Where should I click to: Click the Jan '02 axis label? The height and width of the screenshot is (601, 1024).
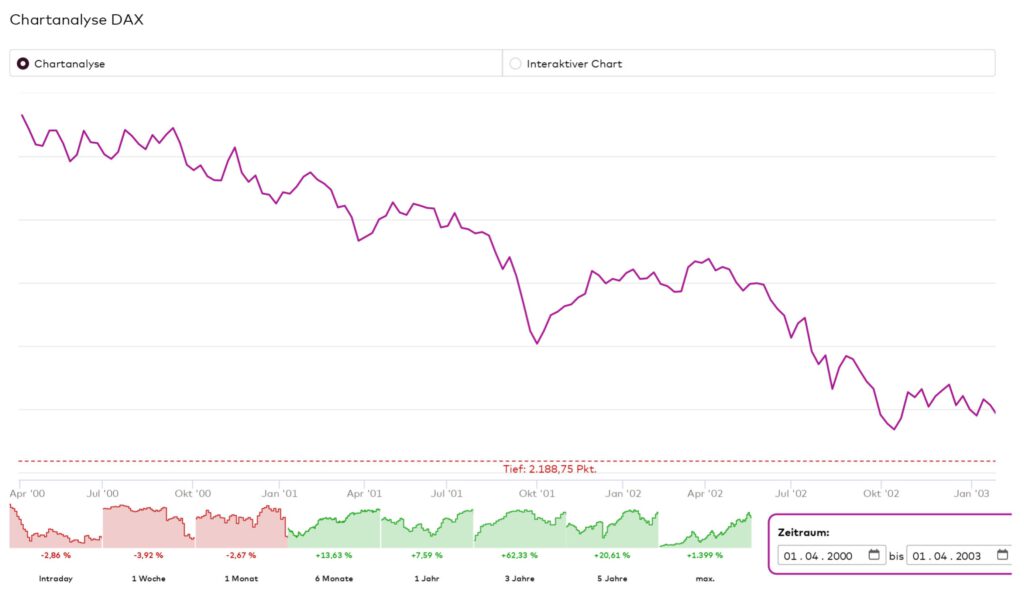click(x=623, y=493)
